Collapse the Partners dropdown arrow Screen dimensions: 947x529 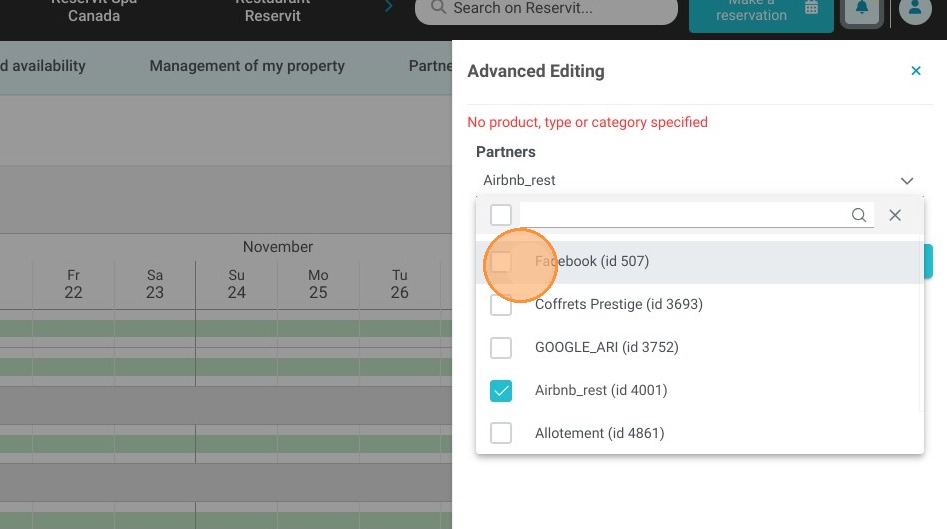(x=907, y=181)
